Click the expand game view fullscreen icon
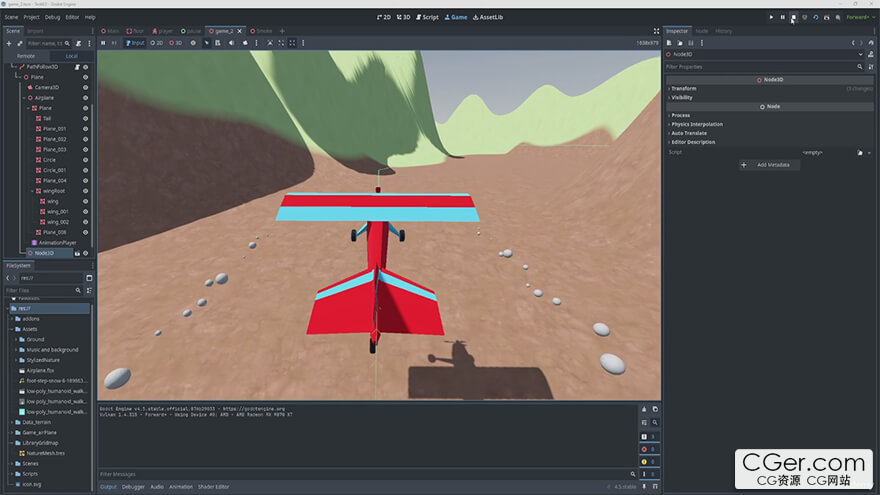 click(x=656, y=31)
